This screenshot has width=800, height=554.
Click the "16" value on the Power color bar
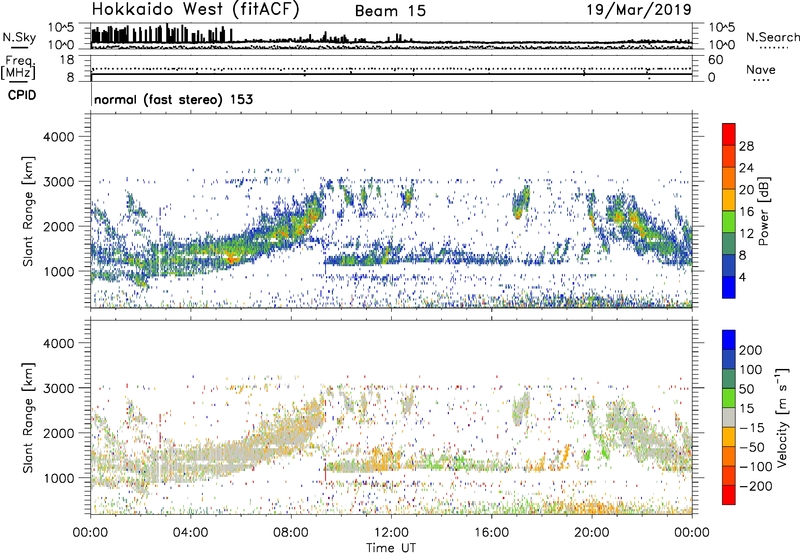coord(746,212)
